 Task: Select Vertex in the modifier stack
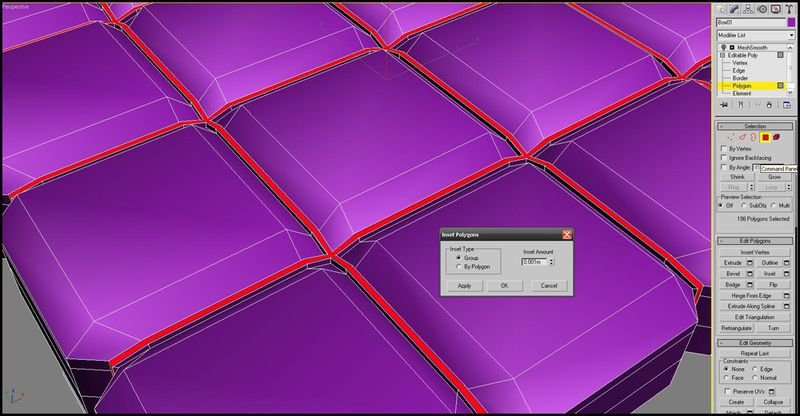click(740, 63)
